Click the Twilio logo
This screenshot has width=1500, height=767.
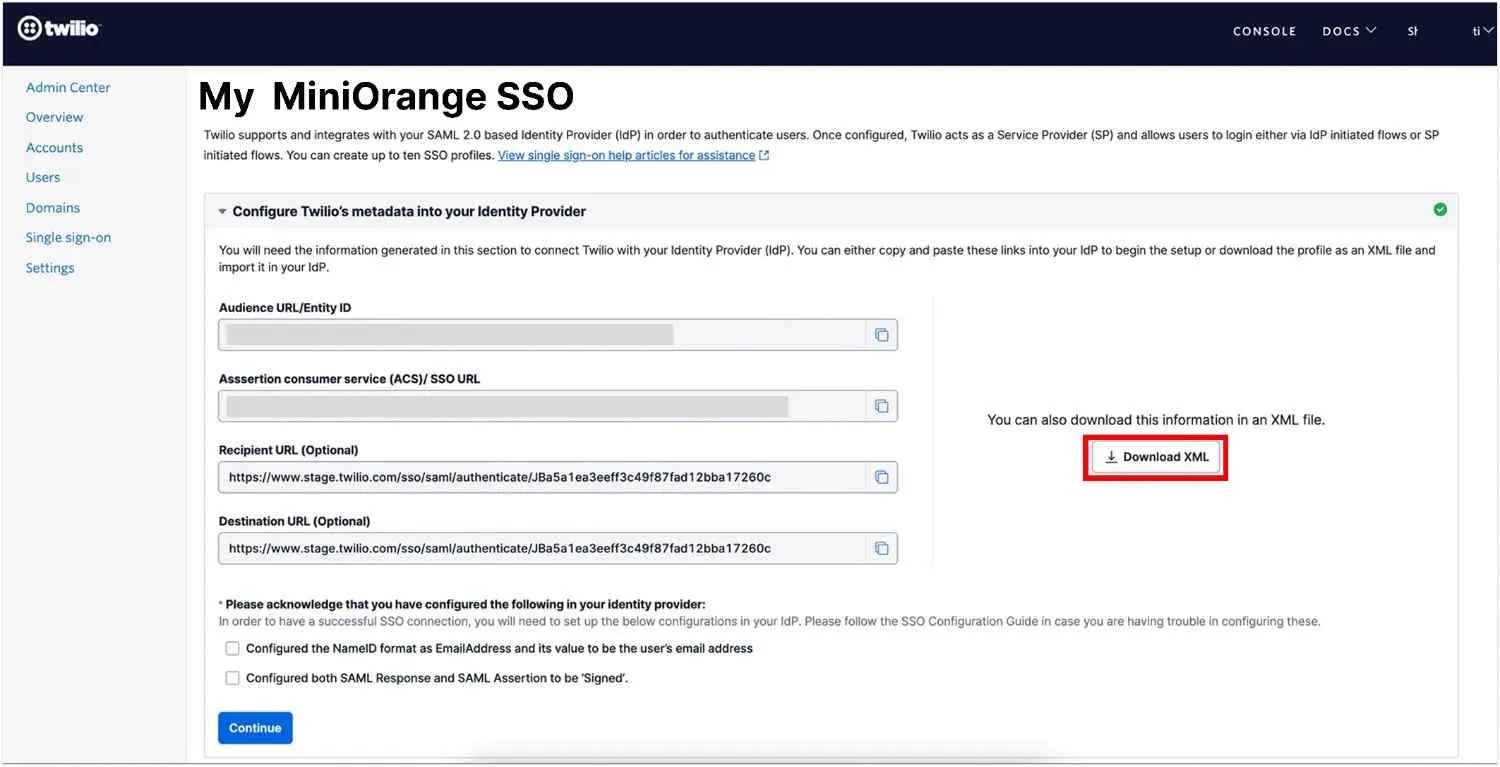pyautogui.click(x=59, y=29)
